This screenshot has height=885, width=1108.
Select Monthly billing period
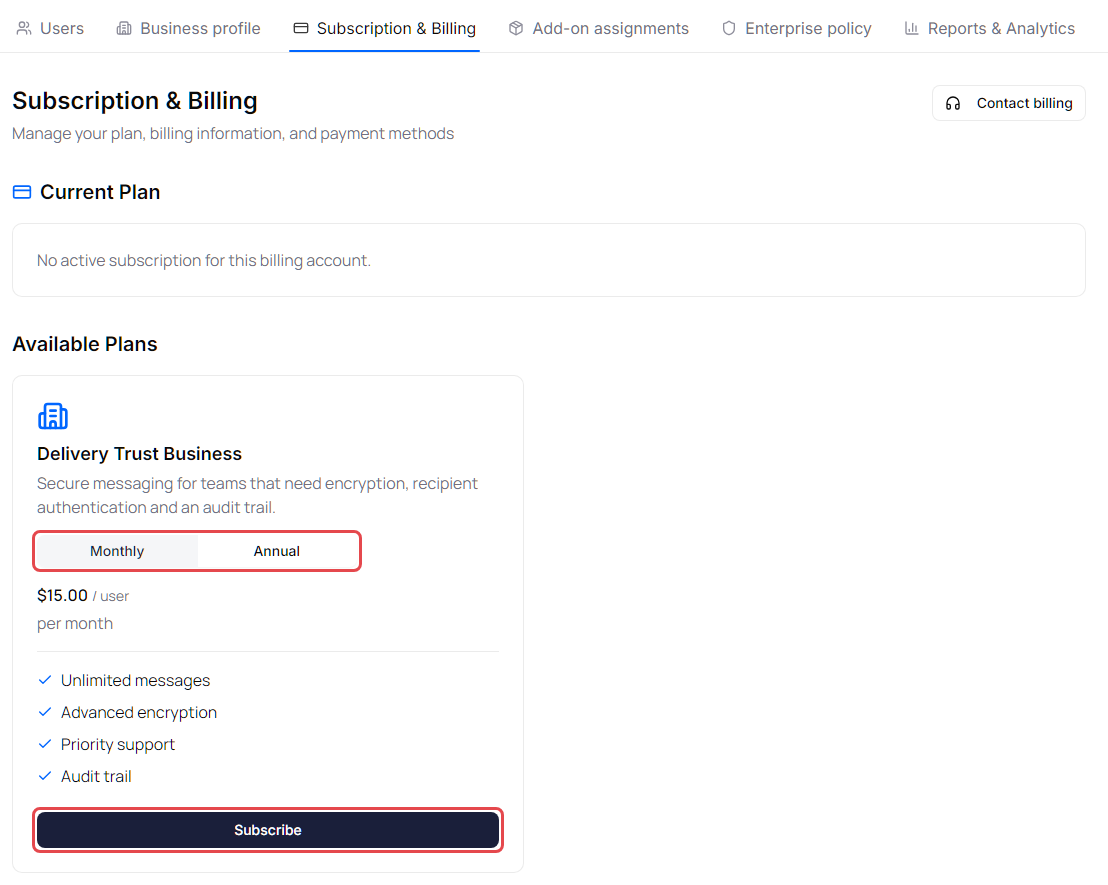pos(117,551)
